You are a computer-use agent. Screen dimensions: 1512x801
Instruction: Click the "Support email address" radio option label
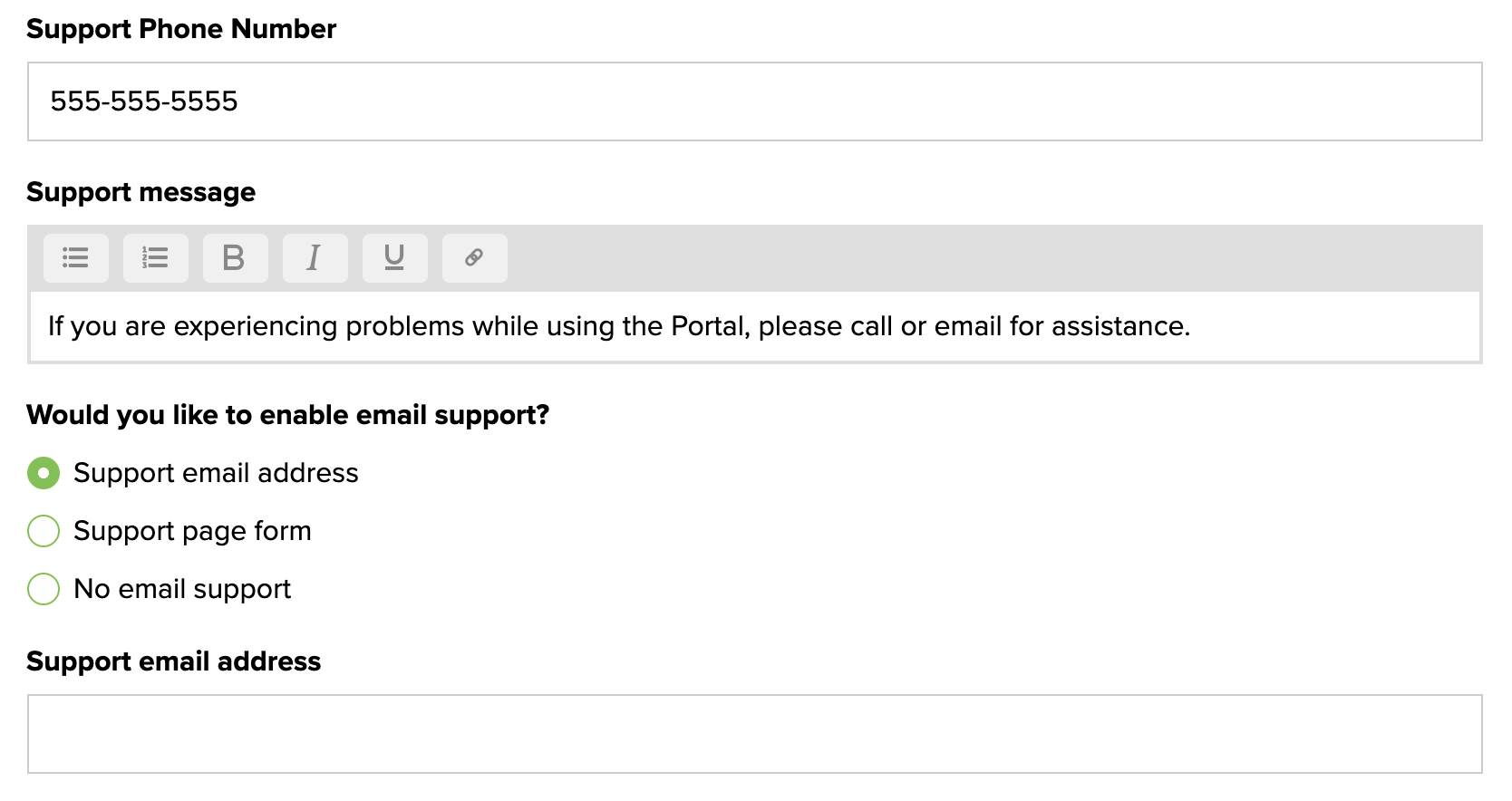point(216,473)
